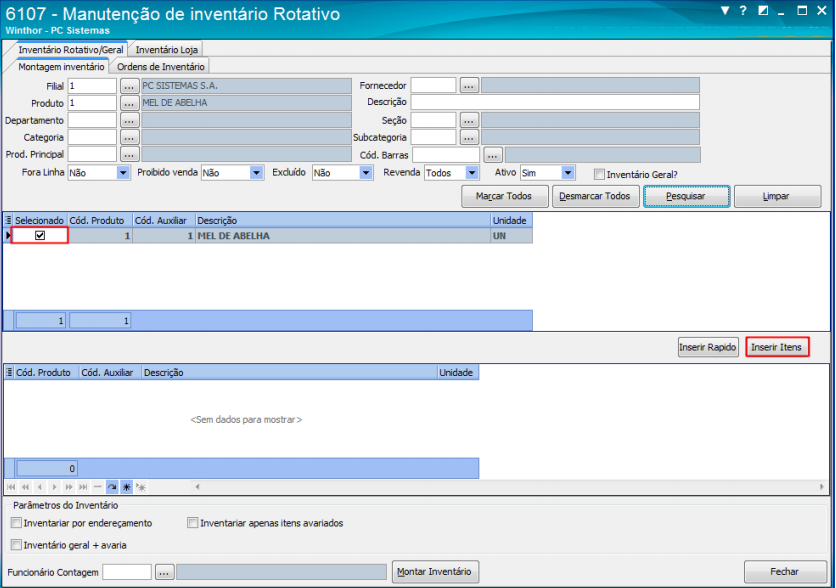The height and width of the screenshot is (588, 836).
Task: Open the title bar dropdown triangle menu
Action: [725, 11]
